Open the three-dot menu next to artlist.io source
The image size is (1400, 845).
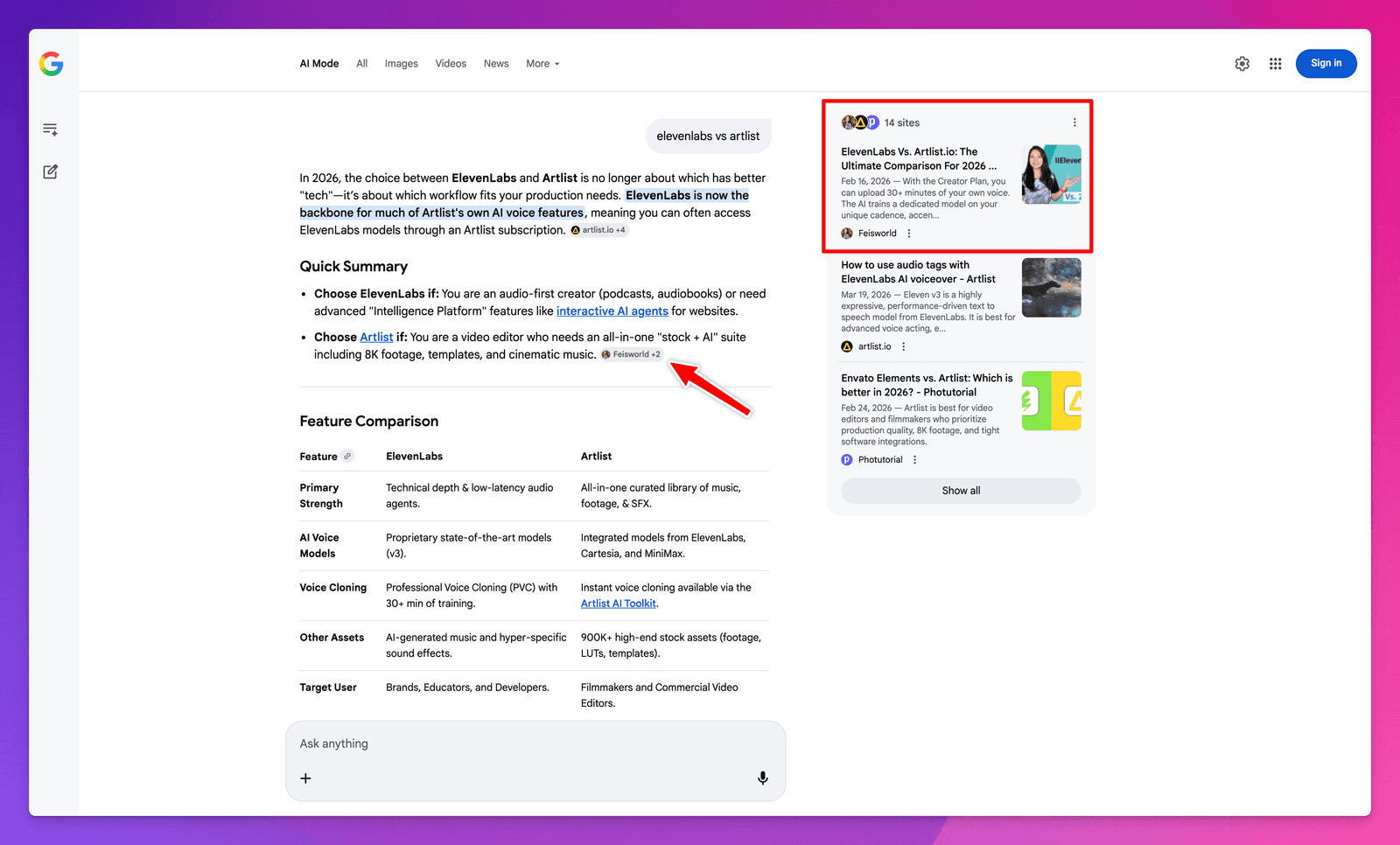(x=904, y=346)
